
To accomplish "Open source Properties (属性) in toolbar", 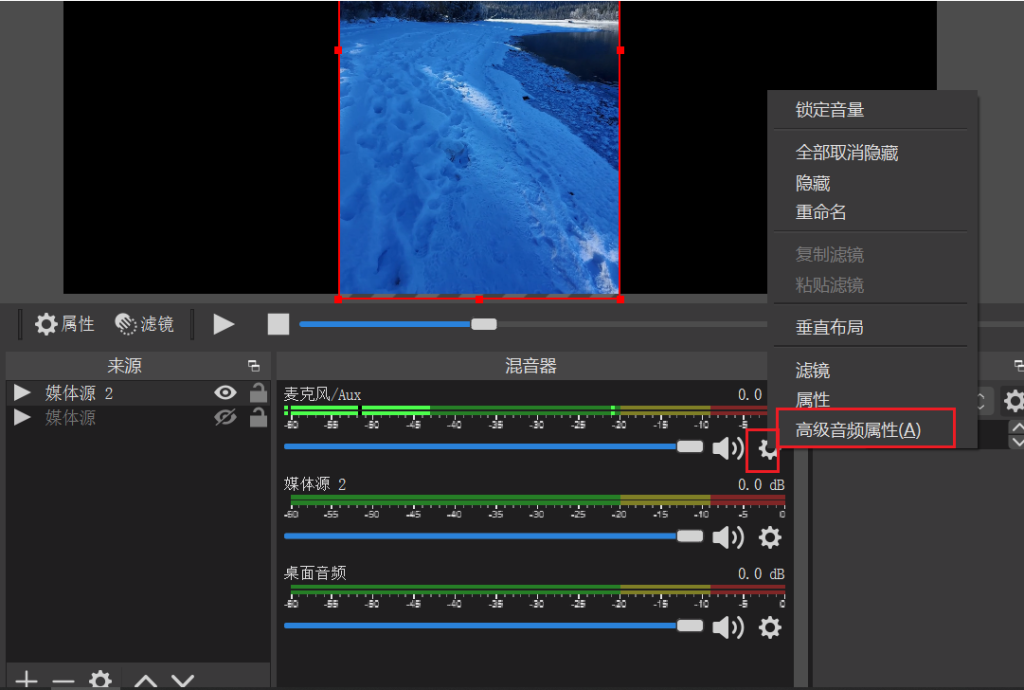I will 65,324.
